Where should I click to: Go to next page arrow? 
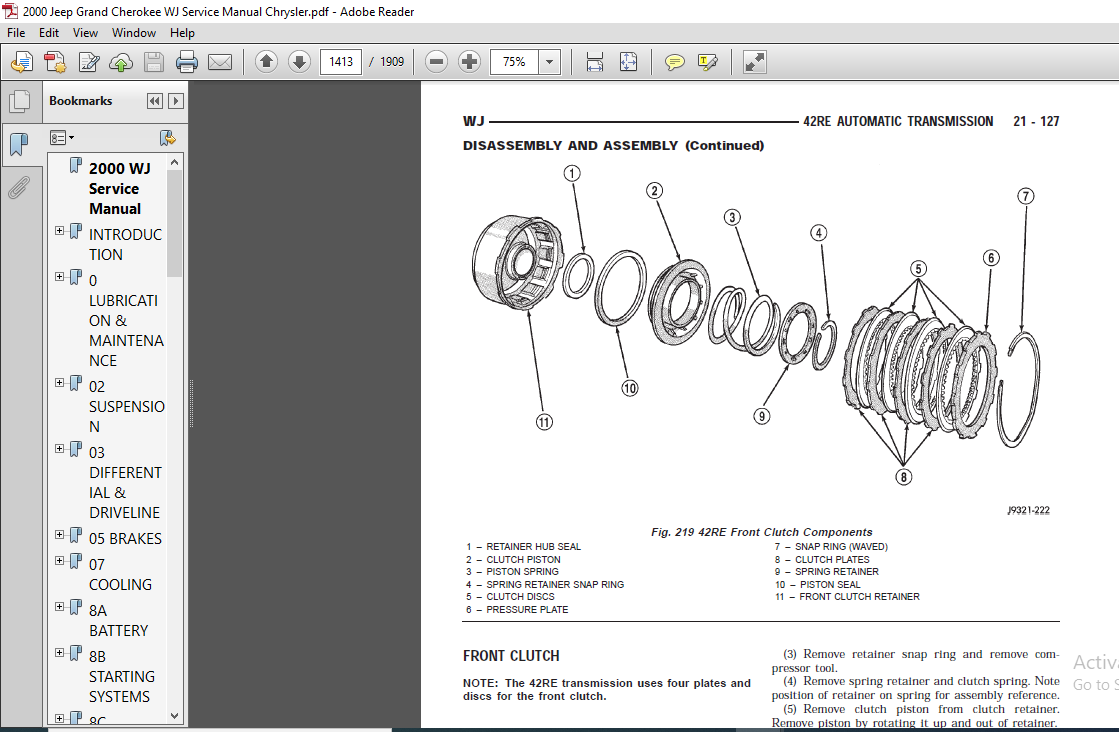(x=300, y=62)
